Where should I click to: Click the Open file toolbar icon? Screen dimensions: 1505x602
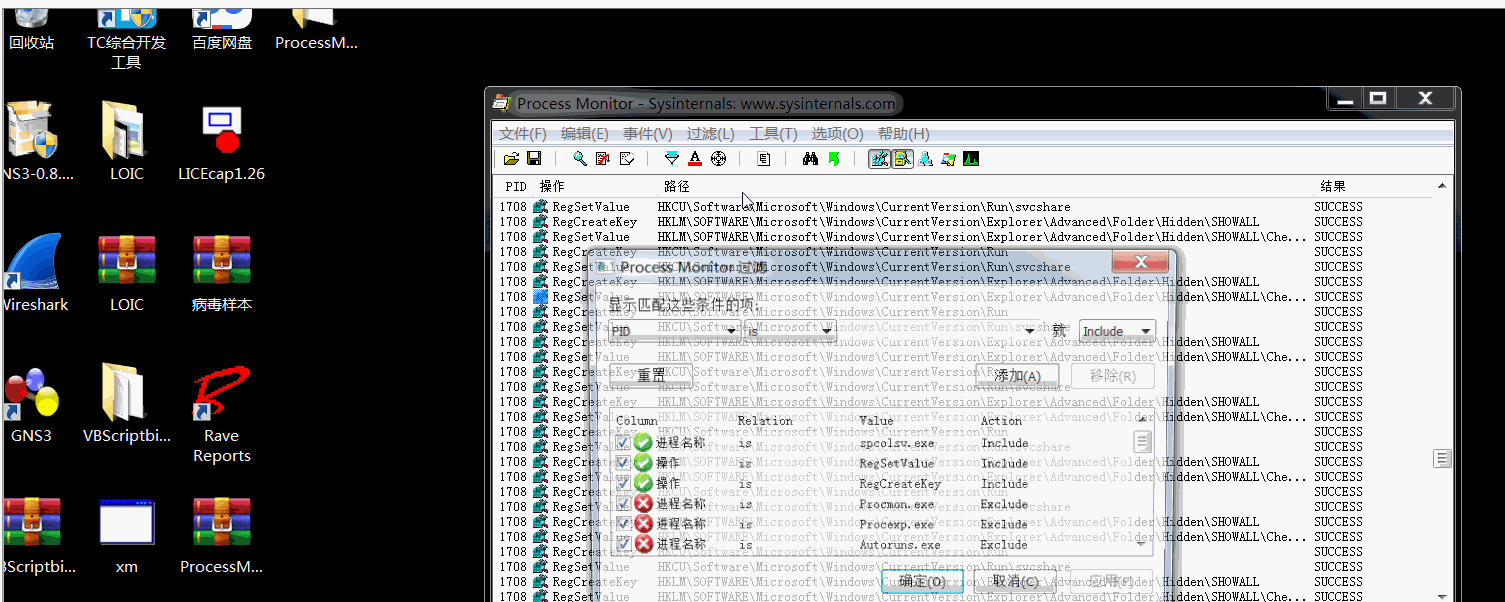tap(512, 158)
